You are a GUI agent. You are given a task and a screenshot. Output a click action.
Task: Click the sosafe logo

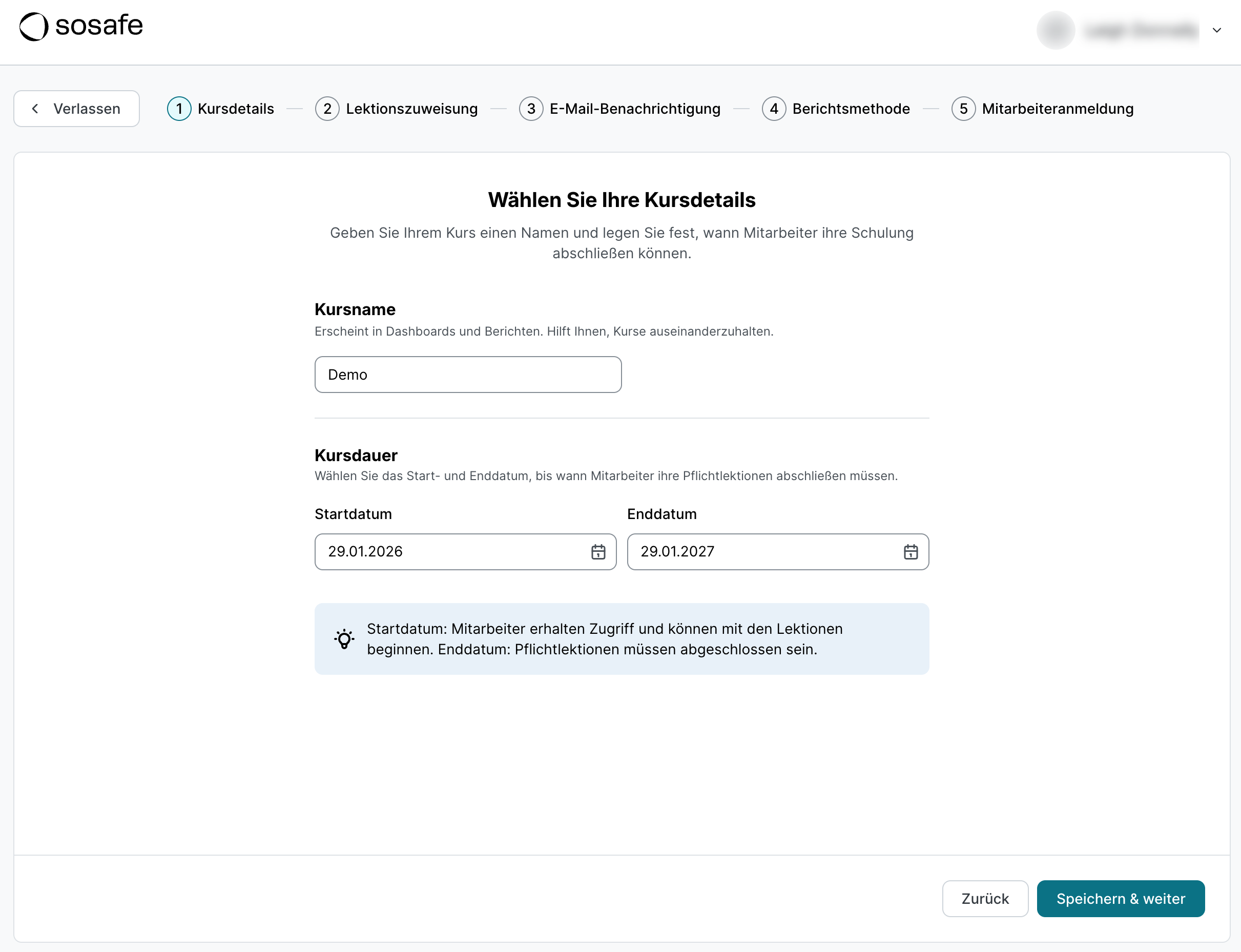pyautogui.click(x=80, y=26)
